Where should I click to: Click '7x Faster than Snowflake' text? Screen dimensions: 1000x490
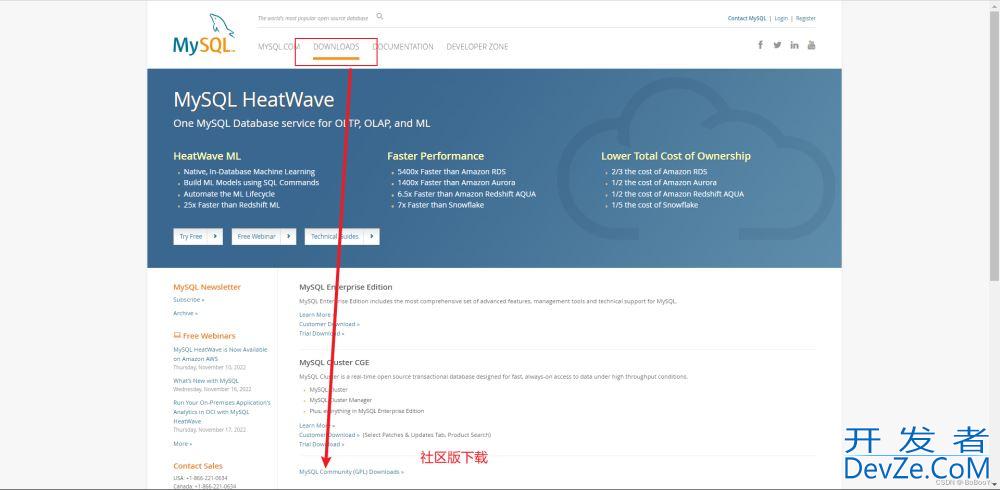(x=441, y=205)
